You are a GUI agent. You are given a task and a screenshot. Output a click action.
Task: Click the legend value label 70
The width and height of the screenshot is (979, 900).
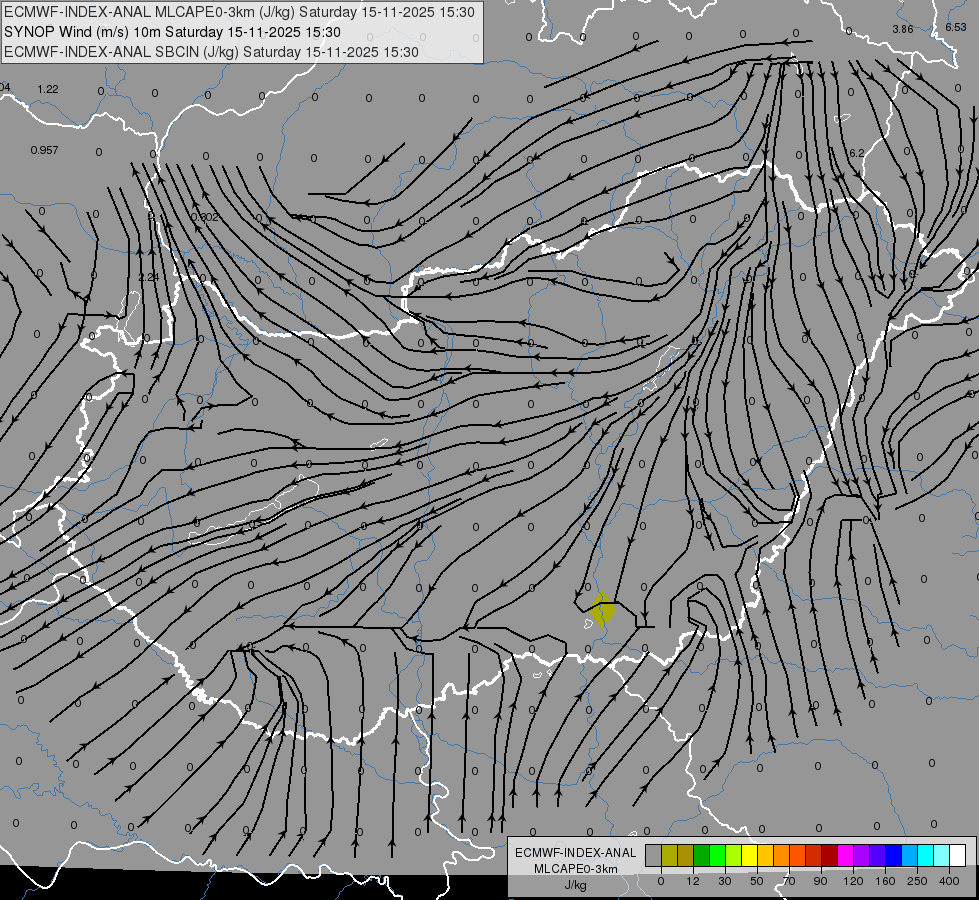[789, 881]
